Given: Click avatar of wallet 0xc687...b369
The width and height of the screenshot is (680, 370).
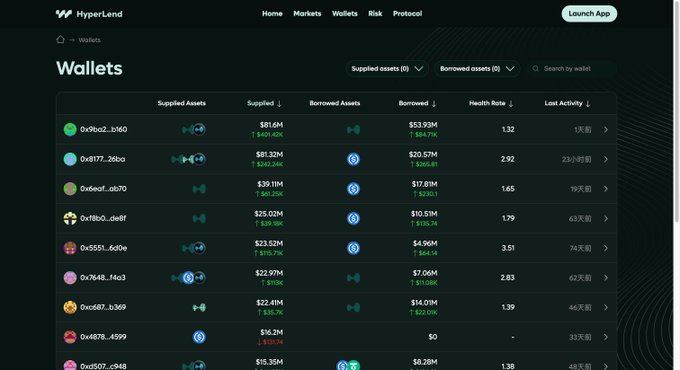Looking at the screenshot, I should coord(70,307).
